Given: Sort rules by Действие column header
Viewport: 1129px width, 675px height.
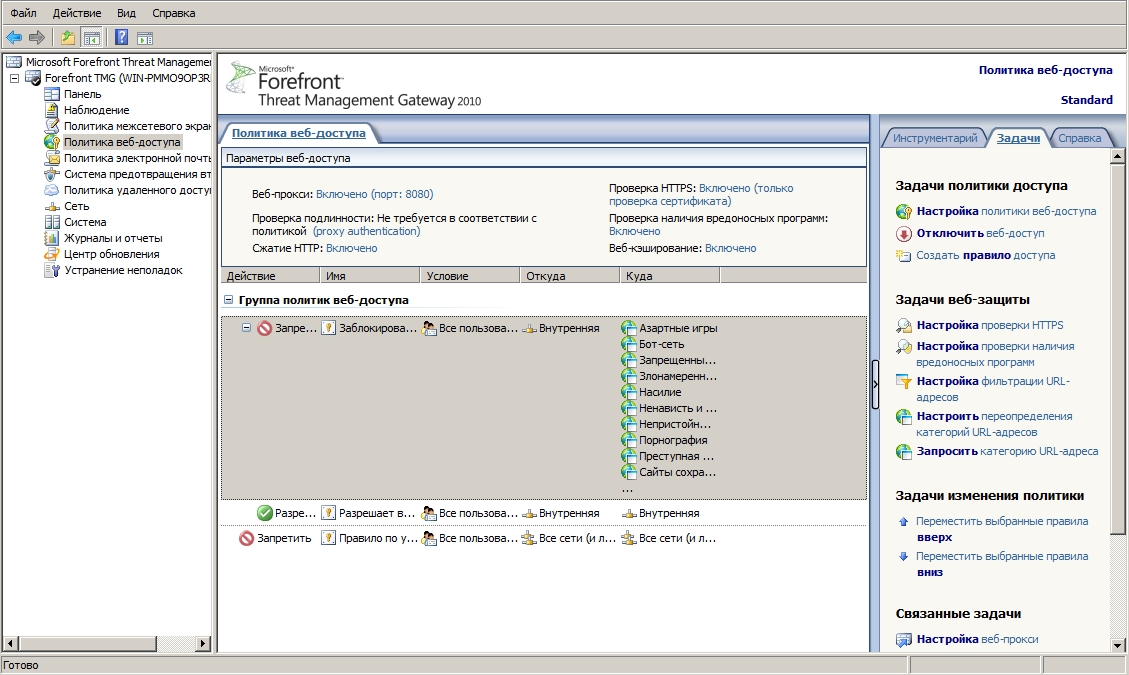Looking at the screenshot, I should tap(270, 275).
